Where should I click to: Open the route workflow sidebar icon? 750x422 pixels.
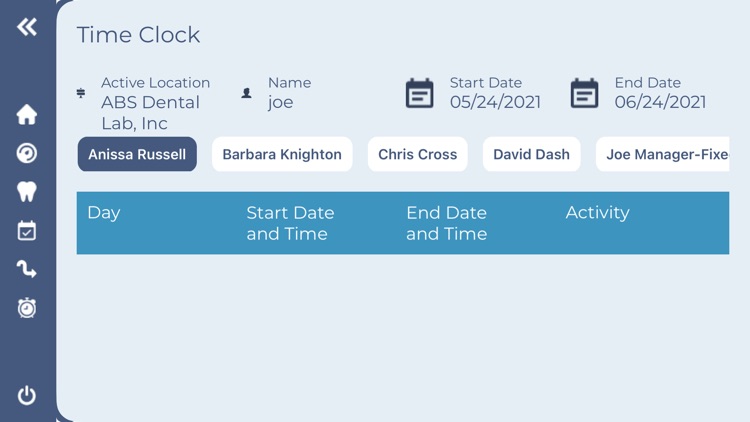[x=27, y=269]
